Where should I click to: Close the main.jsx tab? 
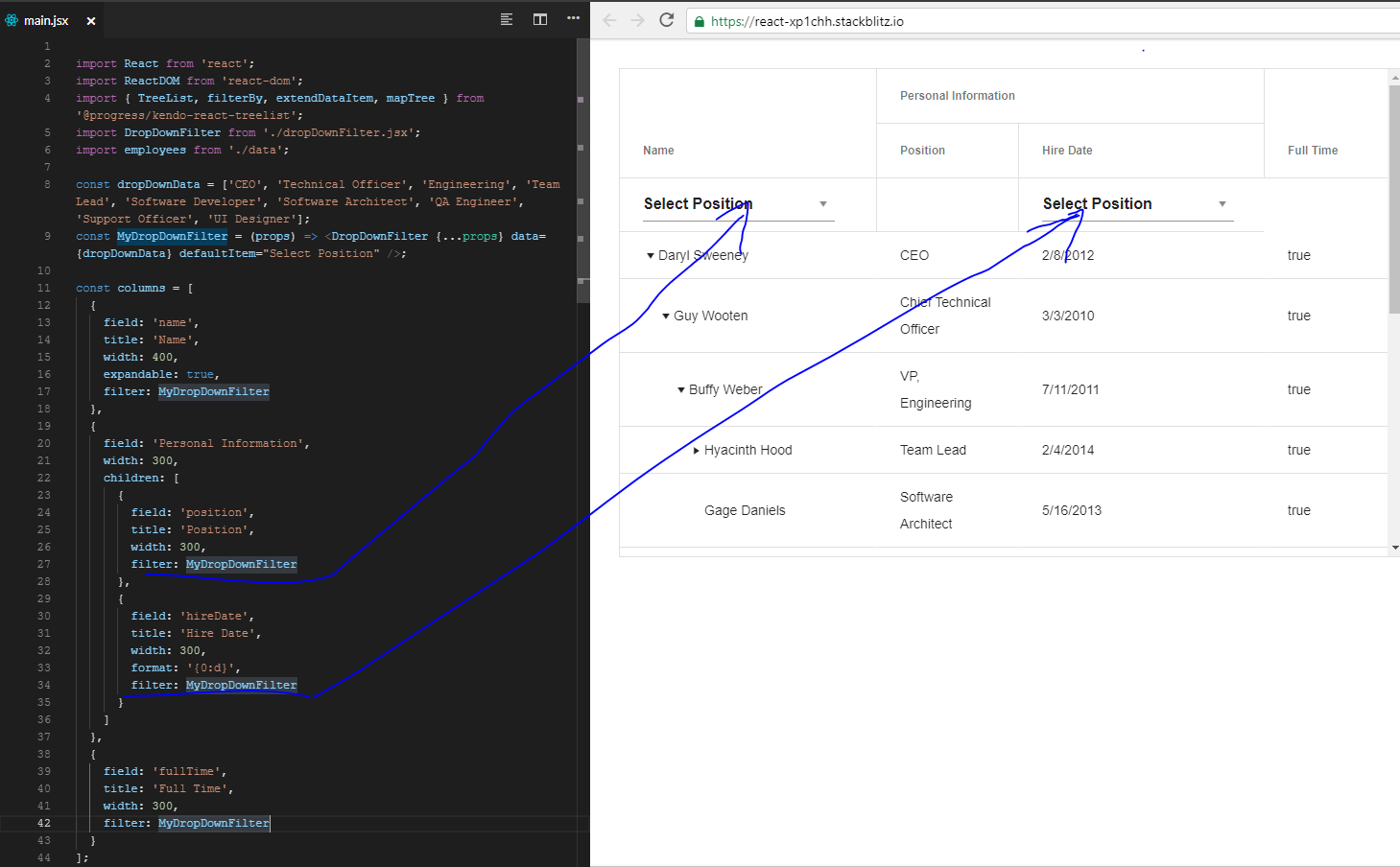click(89, 19)
